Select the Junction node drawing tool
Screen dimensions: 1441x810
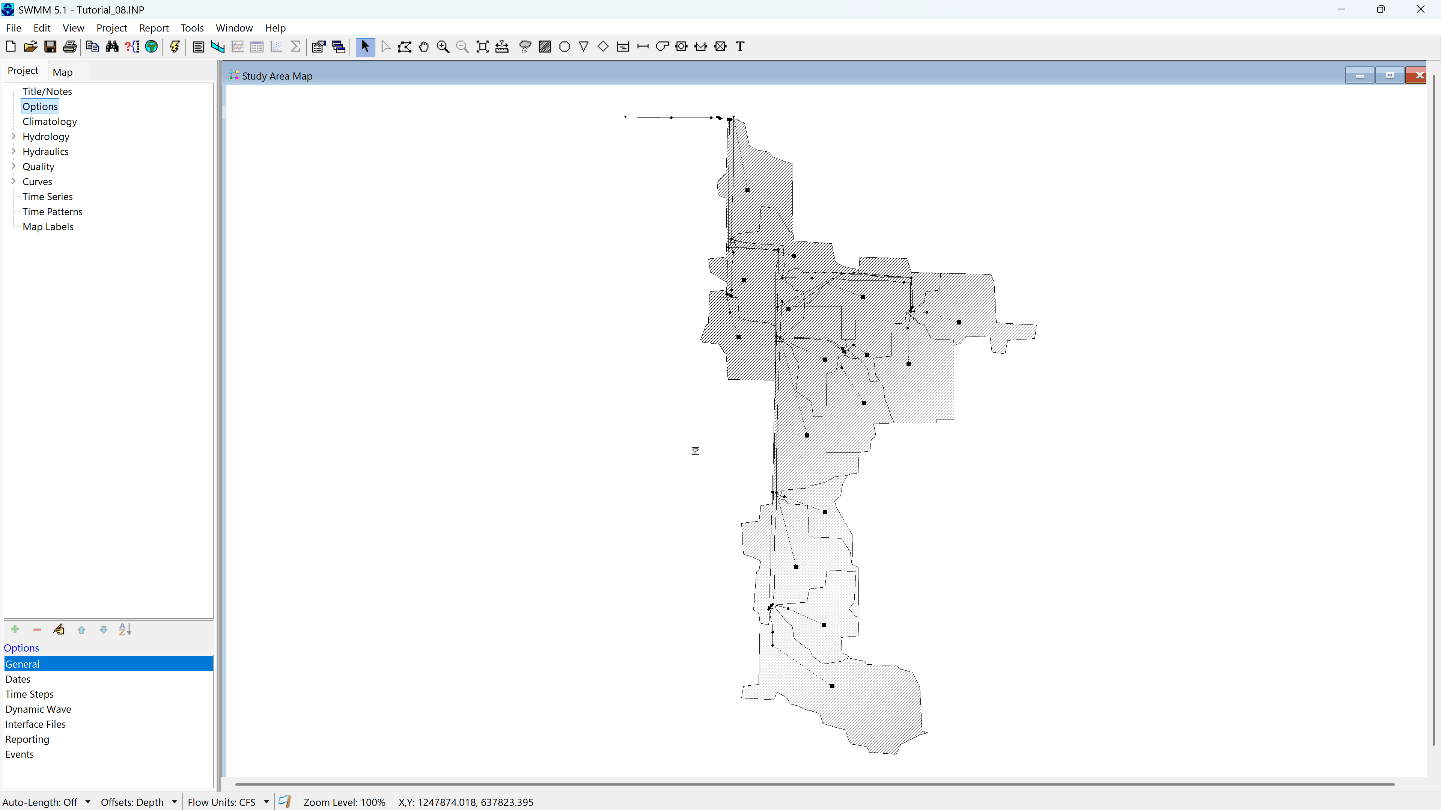tap(564, 46)
